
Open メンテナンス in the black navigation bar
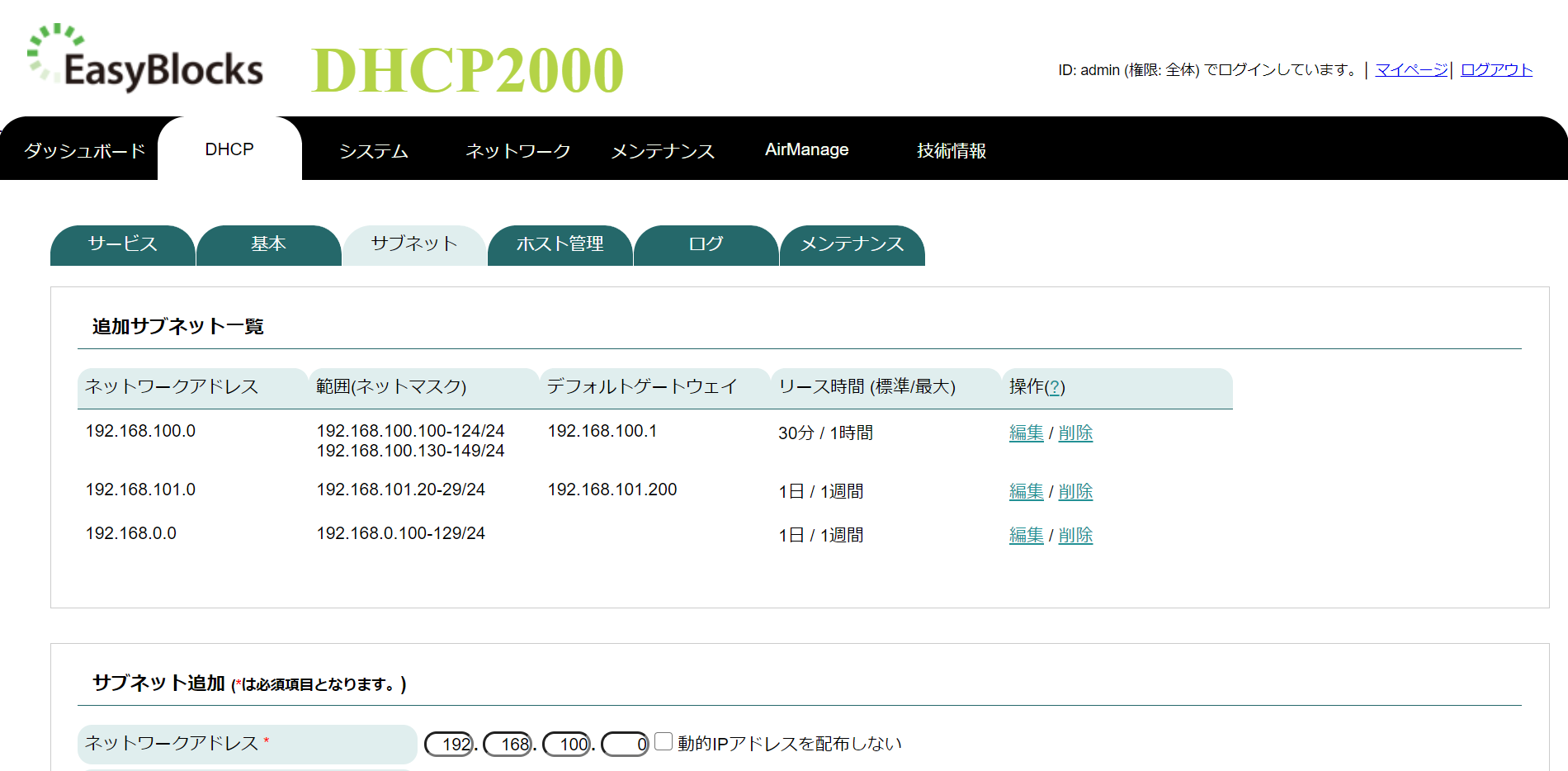click(x=663, y=150)
